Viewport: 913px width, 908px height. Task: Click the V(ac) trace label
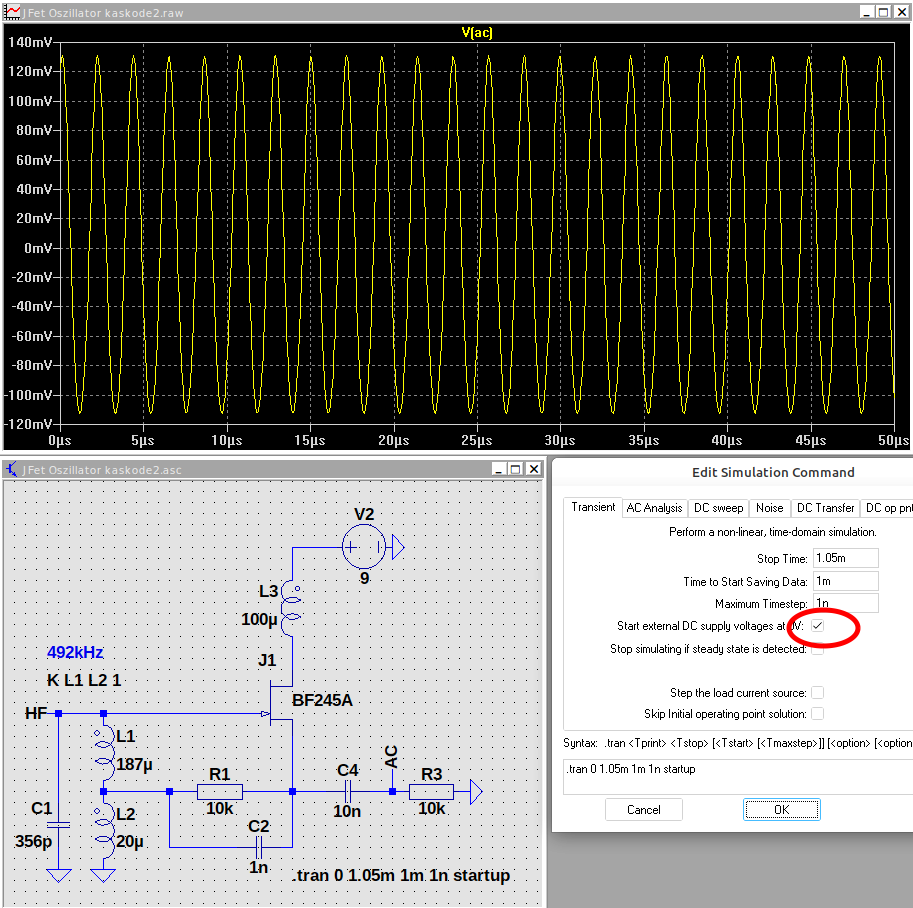pyautogui.click(x=476, y=33)
